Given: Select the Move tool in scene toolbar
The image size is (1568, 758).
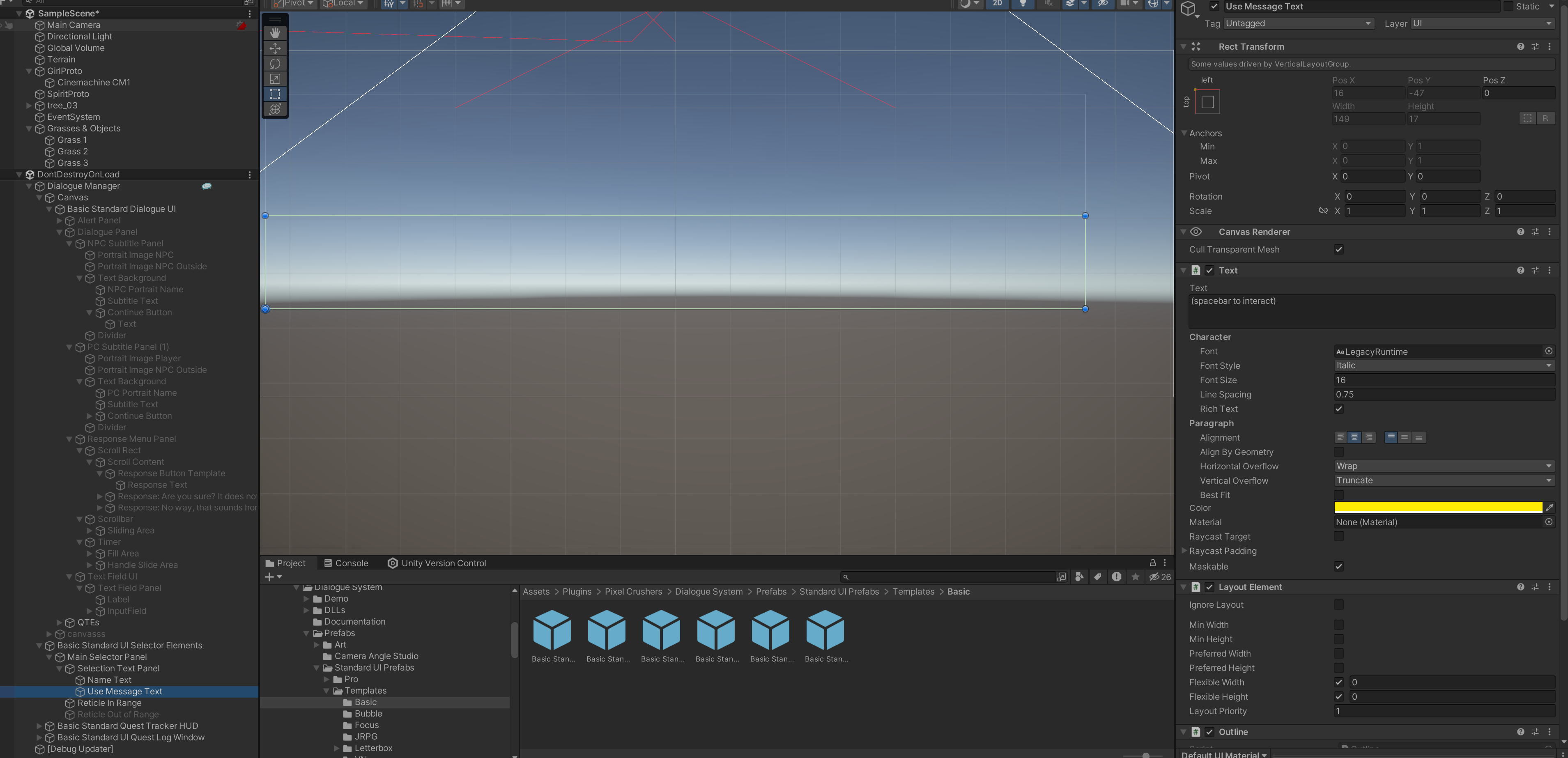Looking at the screenshot, I should pos(275,48).
